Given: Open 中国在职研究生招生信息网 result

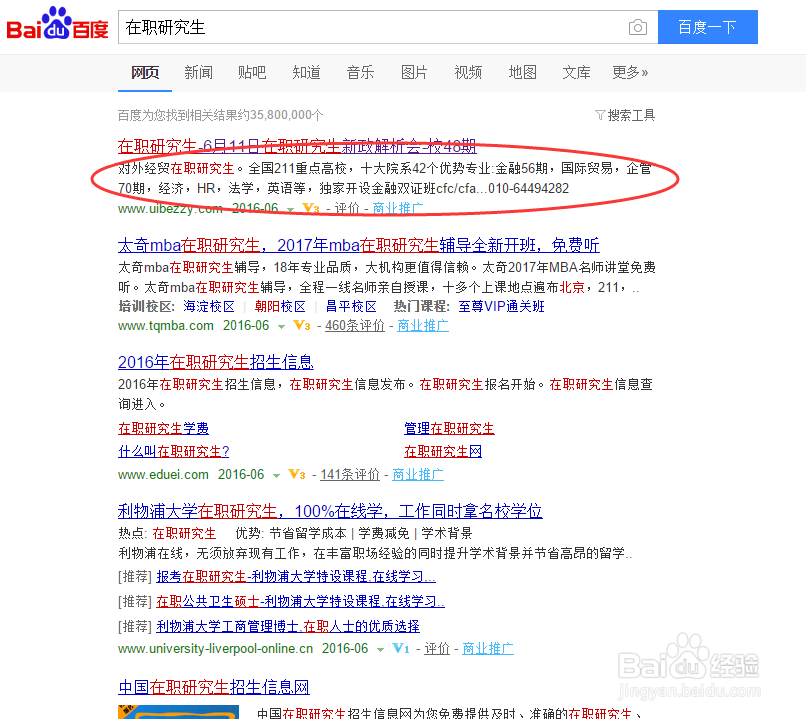Looking at the screenshot, I should coord(214,687).
